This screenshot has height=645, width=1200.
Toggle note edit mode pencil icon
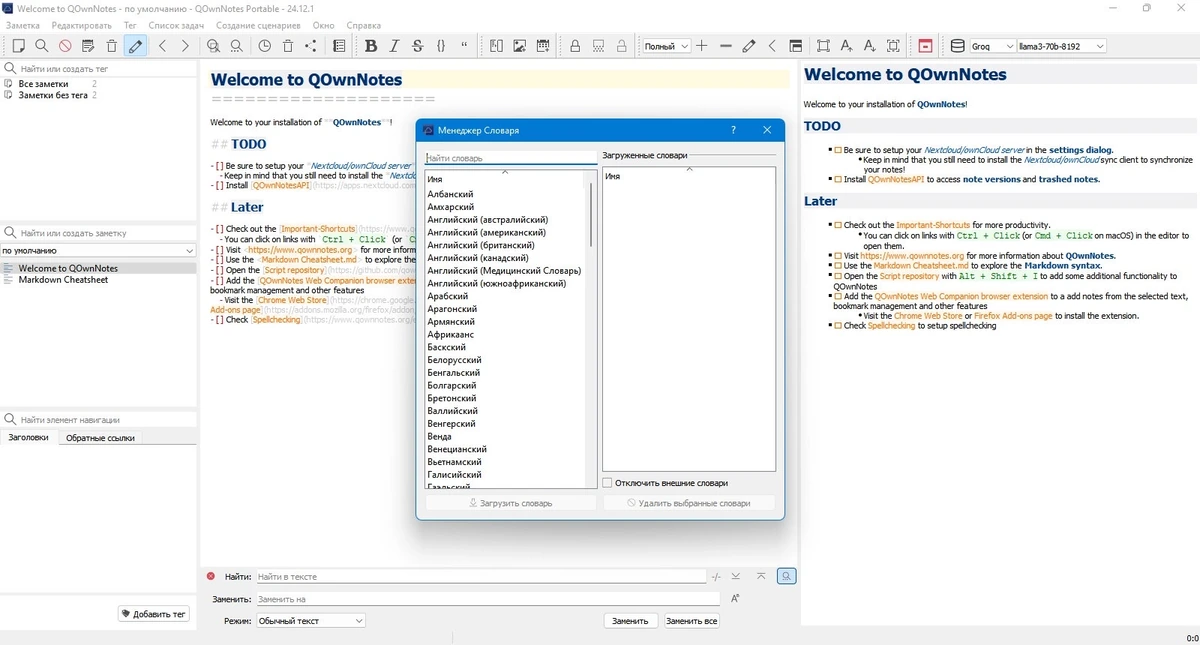click(135, 46)
